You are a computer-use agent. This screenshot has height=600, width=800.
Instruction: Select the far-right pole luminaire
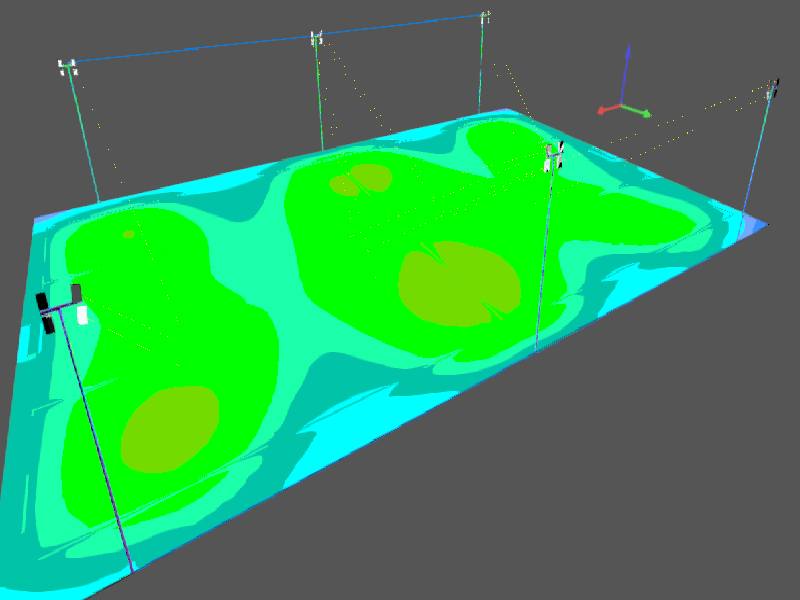773,89
